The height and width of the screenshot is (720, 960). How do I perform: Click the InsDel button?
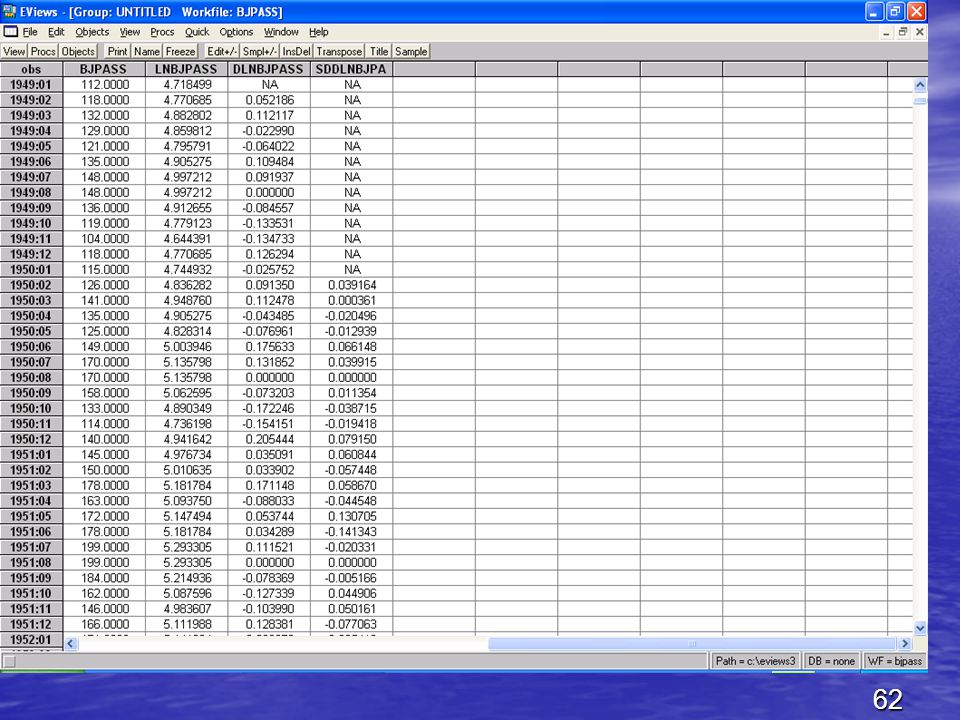296,51
